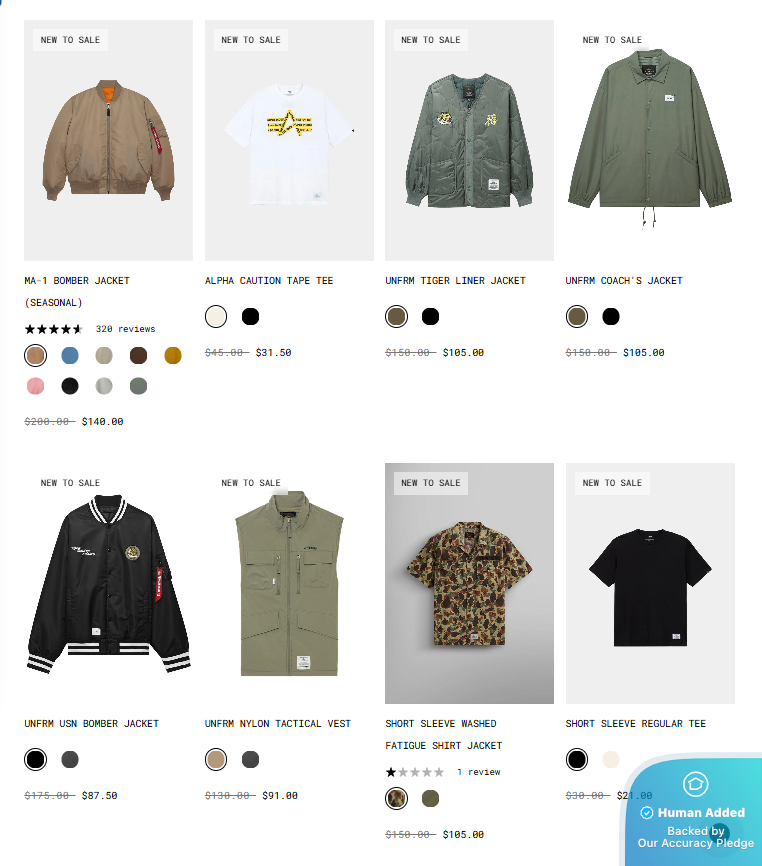This screenshot has height=866, width=762.
Task: Open UNFRM Nylon Tactical Vest product image
Action: pos(289,583)
